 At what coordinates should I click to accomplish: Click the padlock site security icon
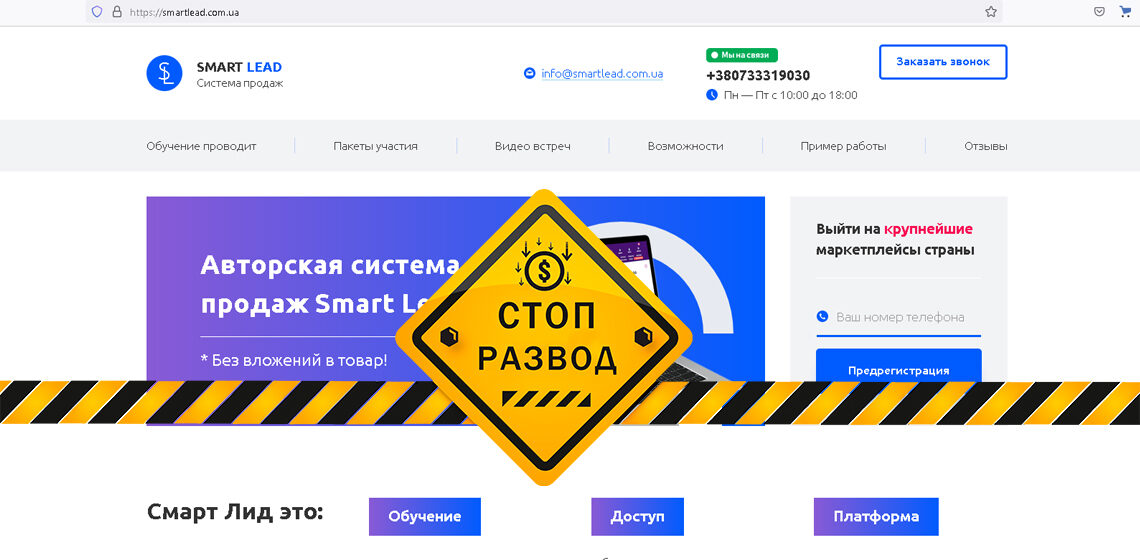pyautogui.click(x=116, y=12)
